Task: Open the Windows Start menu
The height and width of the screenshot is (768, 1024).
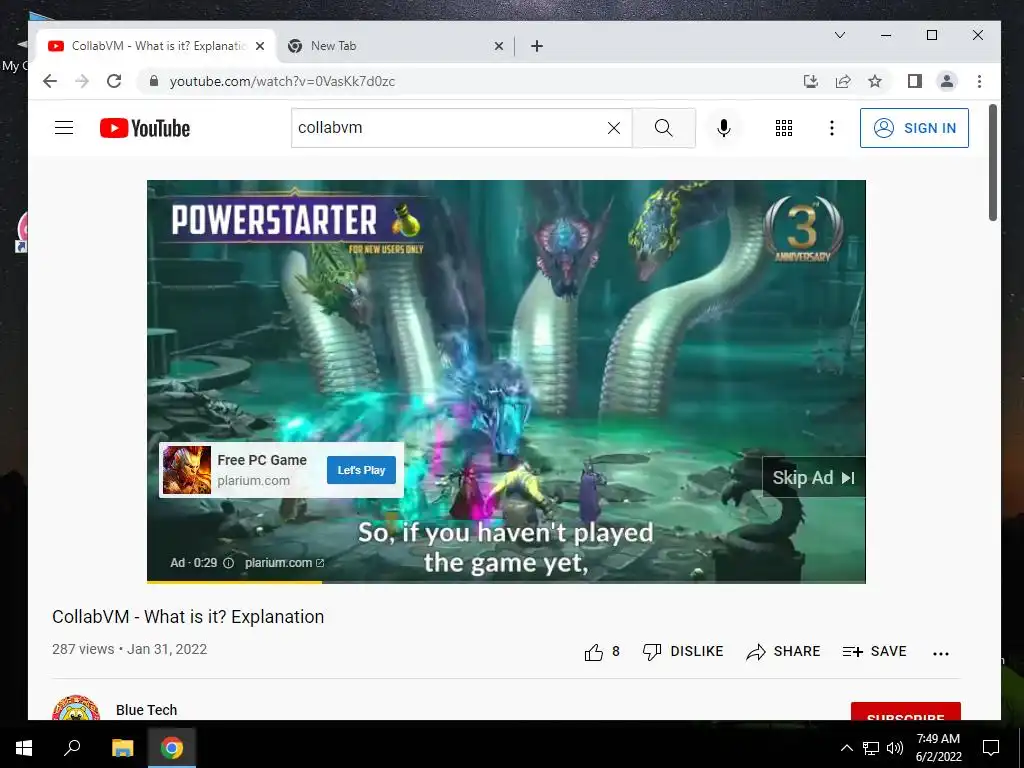Action: 24,748
